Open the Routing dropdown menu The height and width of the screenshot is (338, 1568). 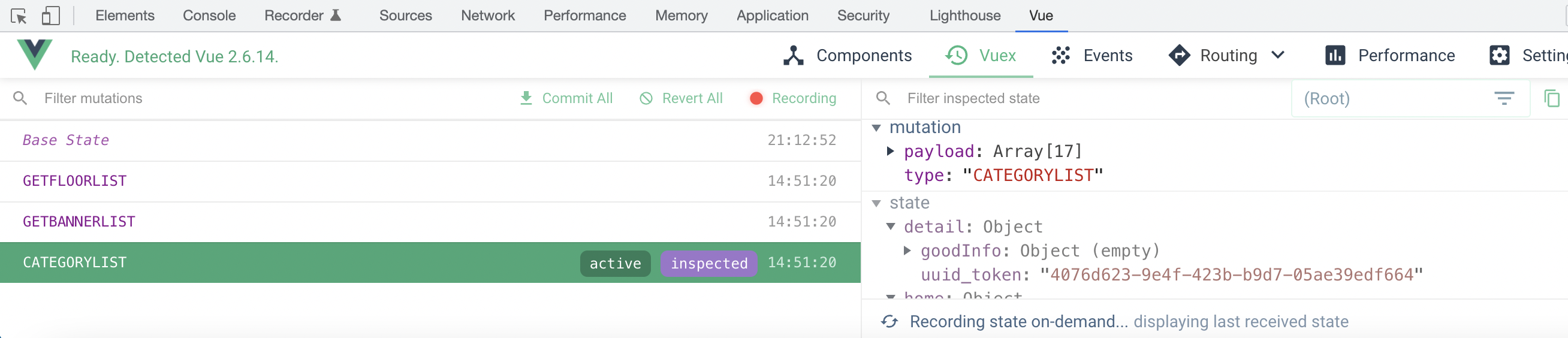(1278, 55)
